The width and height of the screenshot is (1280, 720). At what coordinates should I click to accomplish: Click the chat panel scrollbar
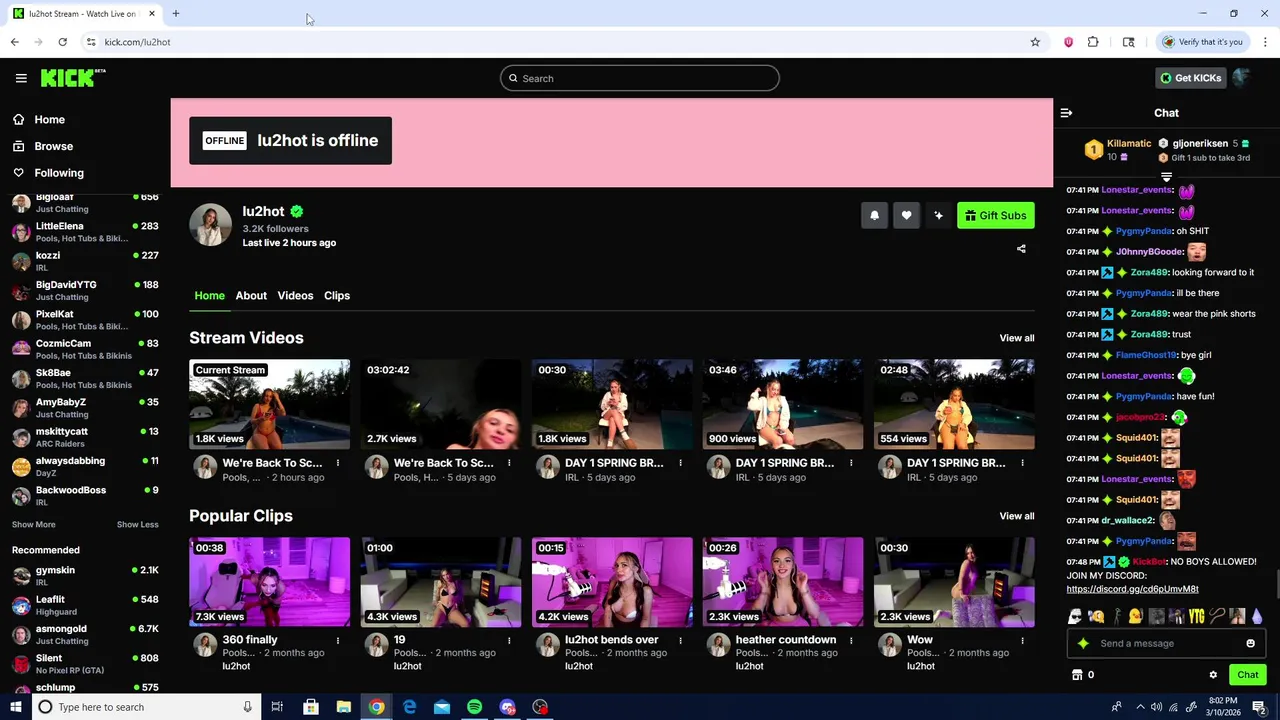click(x=1276, y=585)
